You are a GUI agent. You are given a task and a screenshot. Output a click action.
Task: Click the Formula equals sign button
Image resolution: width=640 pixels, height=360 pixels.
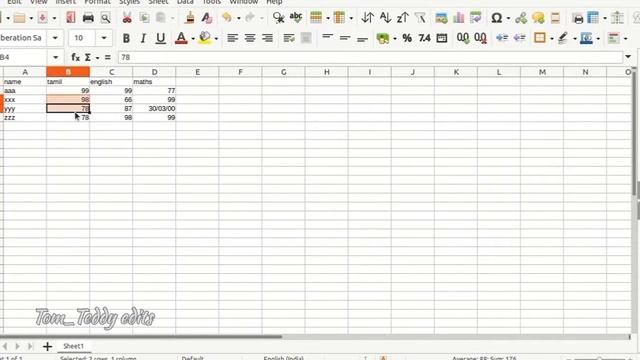pyautogui.click(x=108, y=58)
